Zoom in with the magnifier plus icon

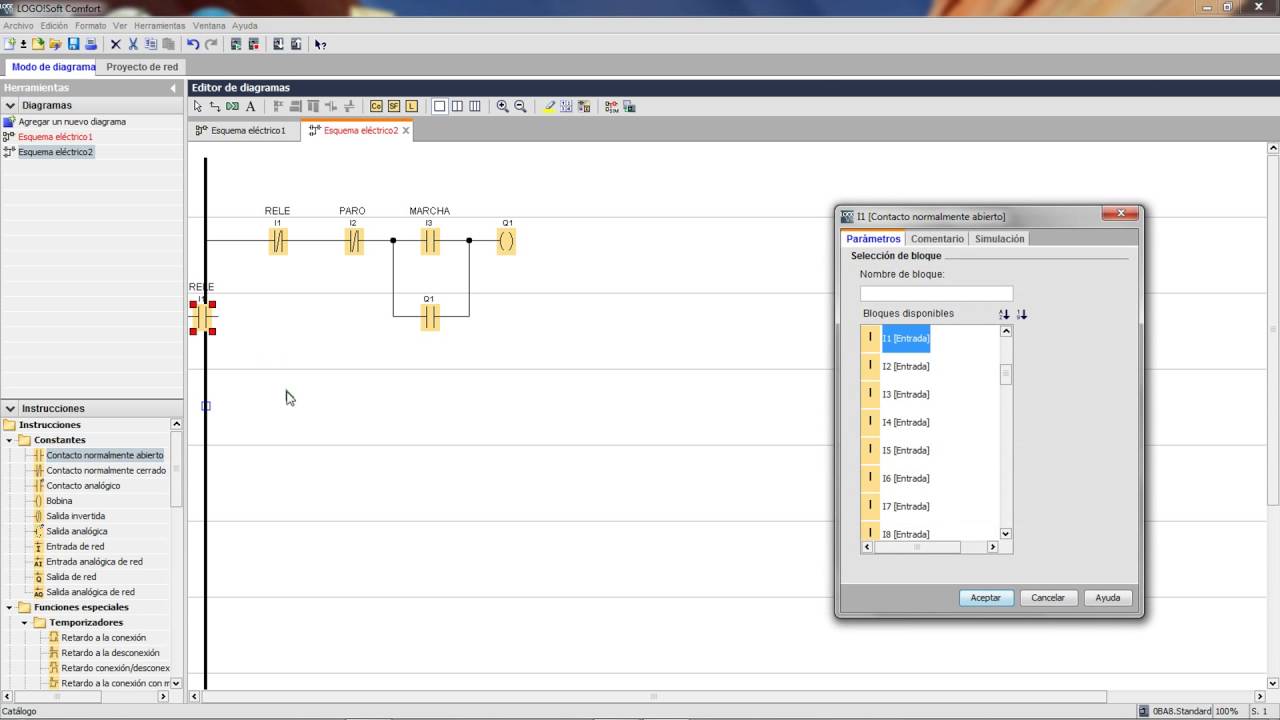click(x=502, y=106)
